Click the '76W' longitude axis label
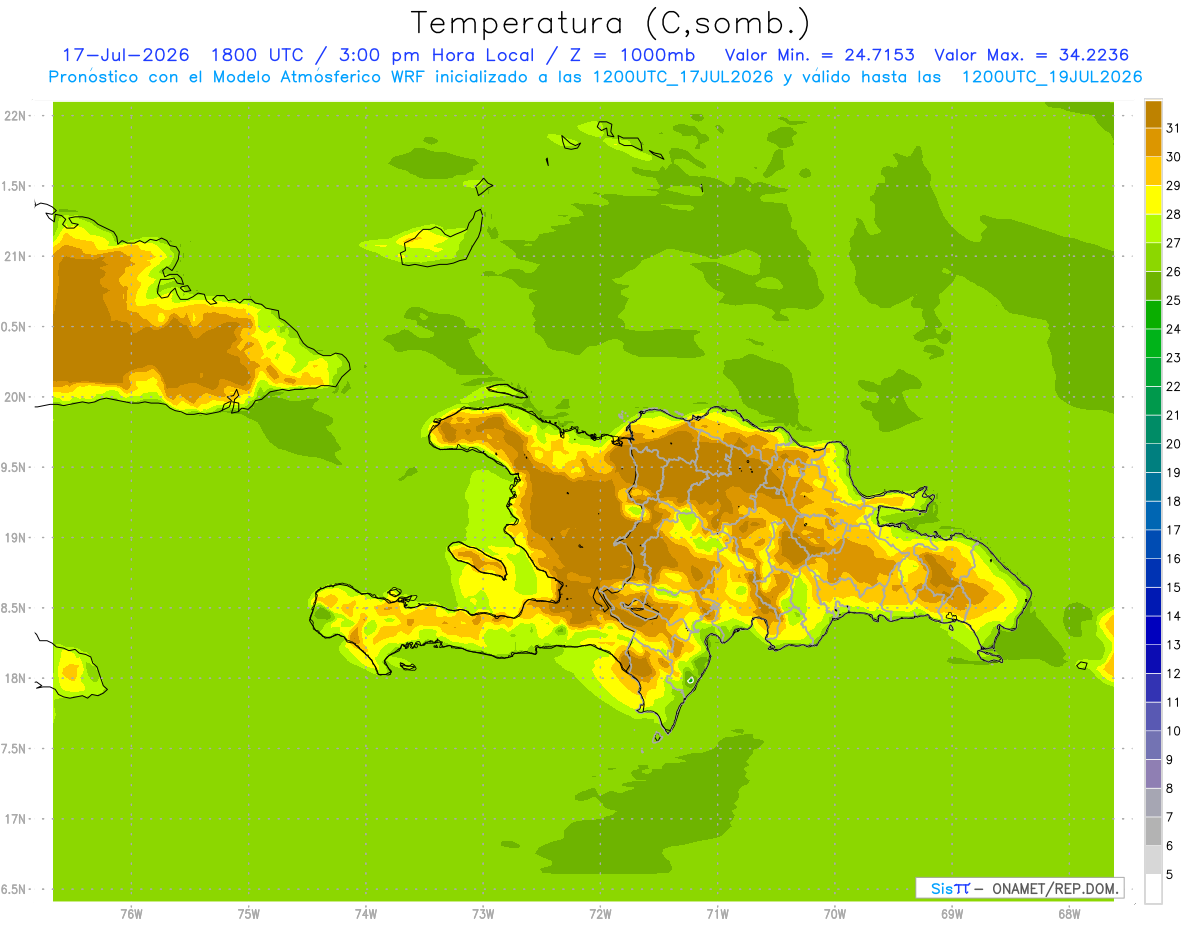This screenshot has width=1200, height=927. pos(131,913)
